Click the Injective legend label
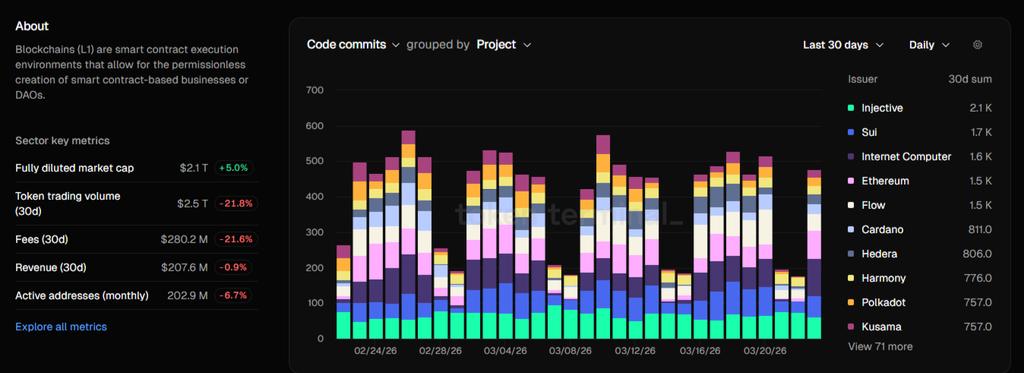This screenshot has height=373, width=1024. point(882,108)
